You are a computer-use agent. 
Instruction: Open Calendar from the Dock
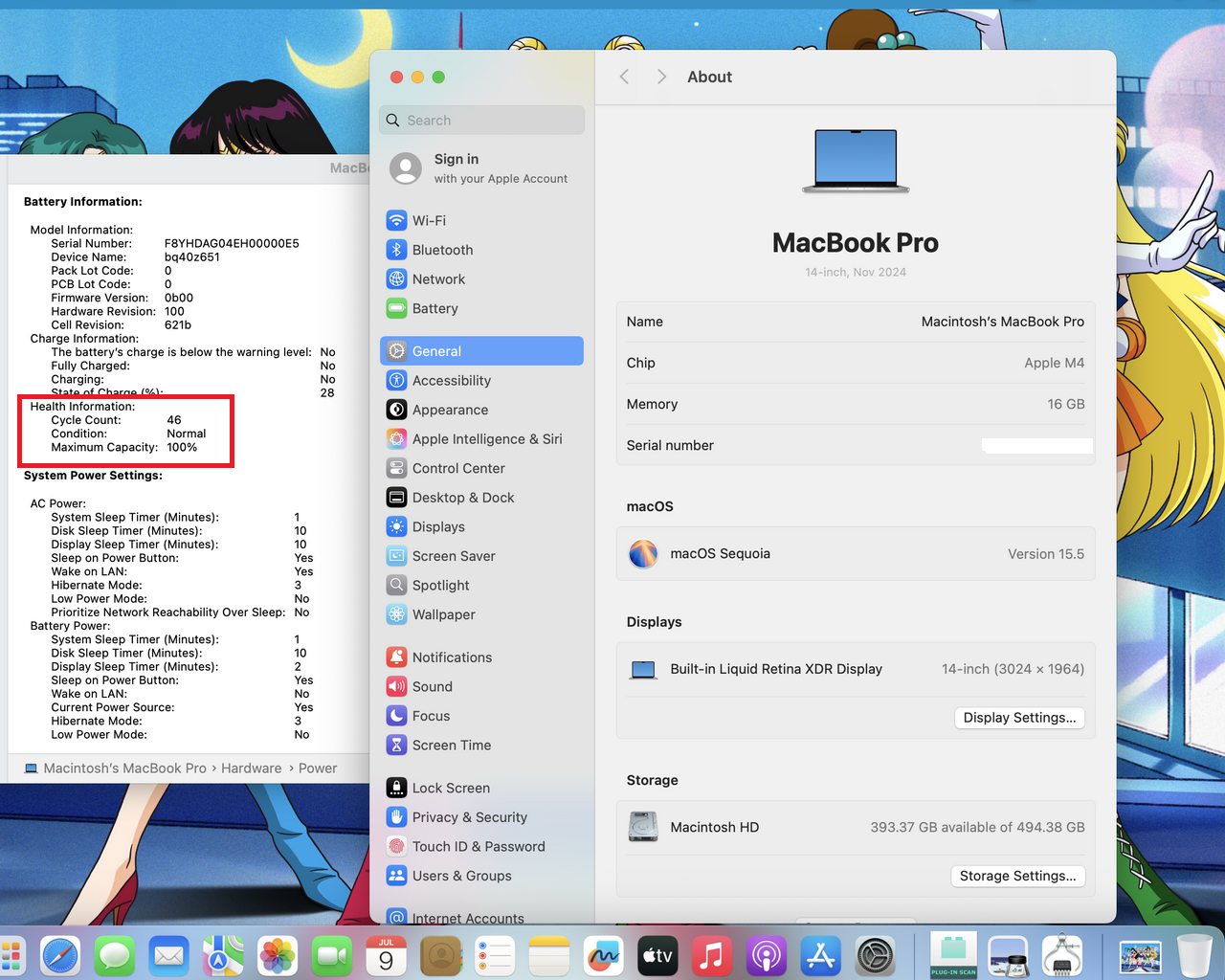tap(387, 955)
